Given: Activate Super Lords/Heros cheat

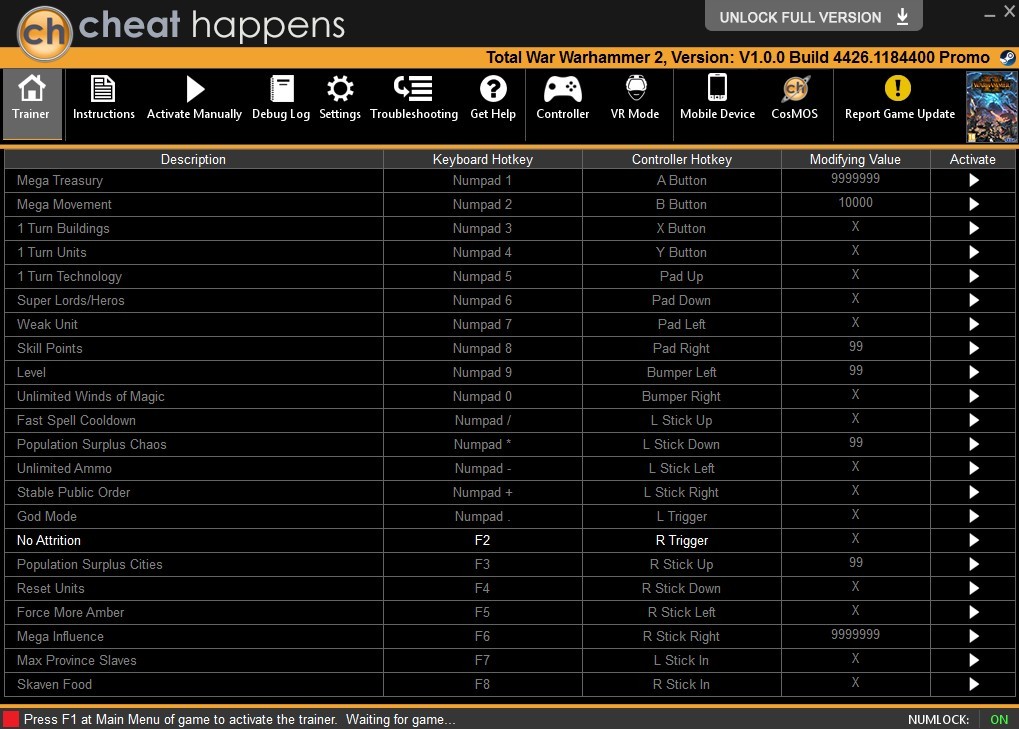Looking at the screenshot, I should coord(974,301).
